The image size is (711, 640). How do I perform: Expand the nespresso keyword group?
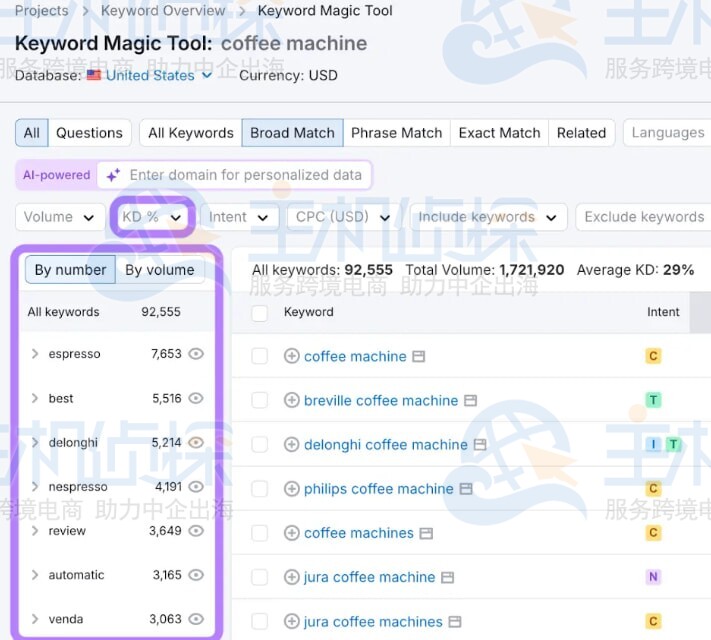tap(35, 487)
